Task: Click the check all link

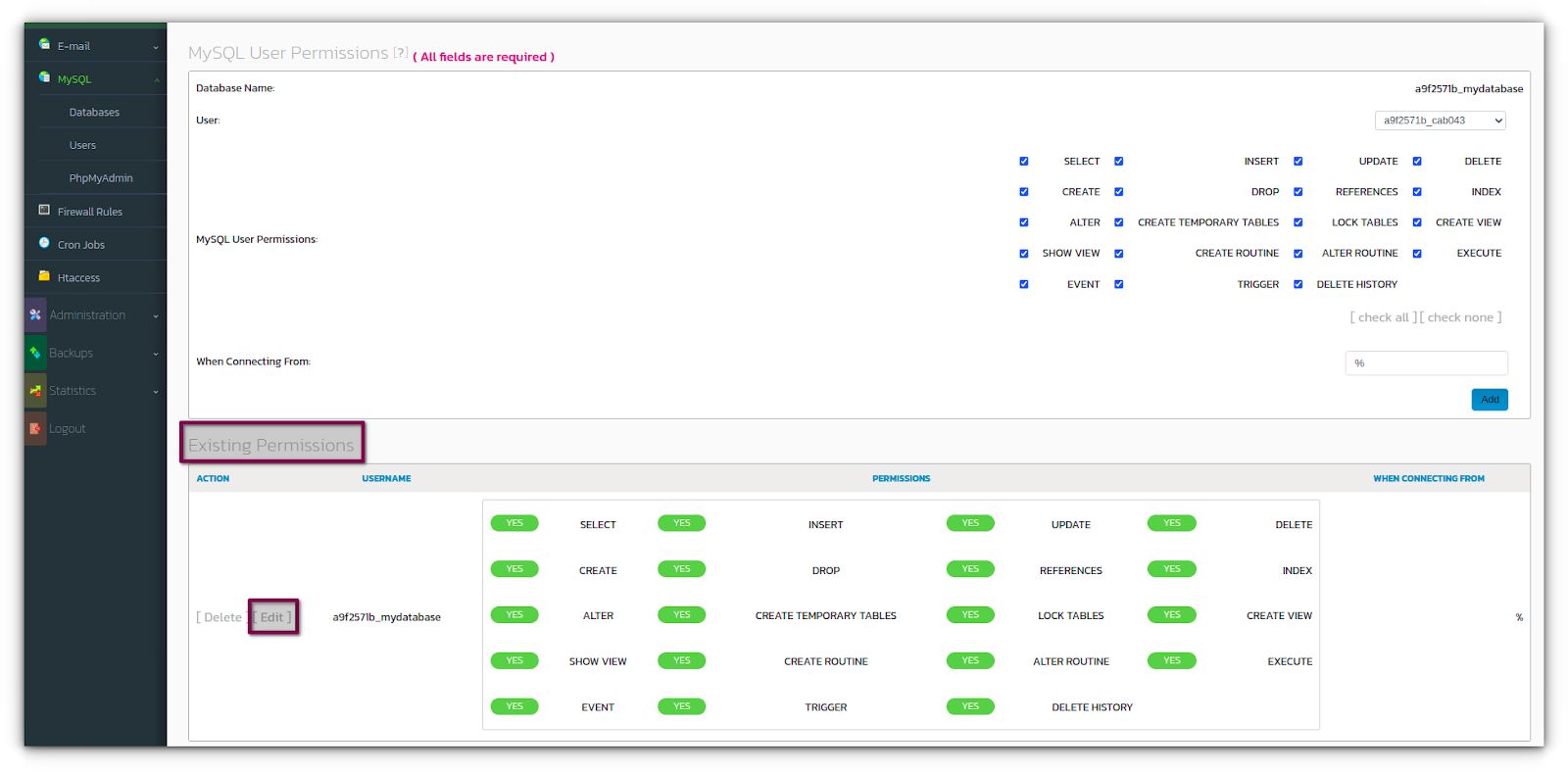Action: 1383,317
